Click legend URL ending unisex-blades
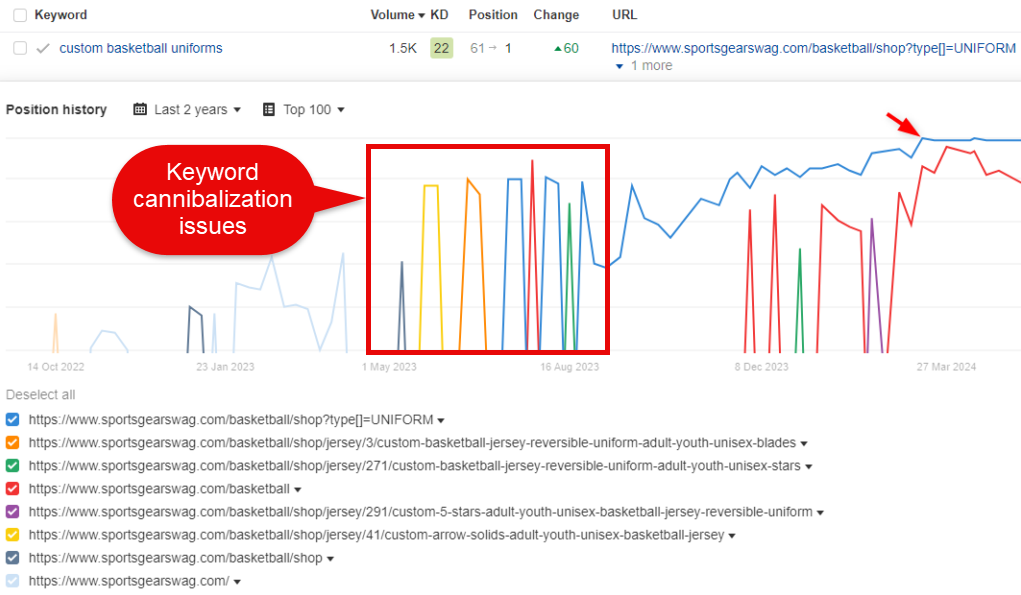 pyautogui.click(x=412, y=443)
